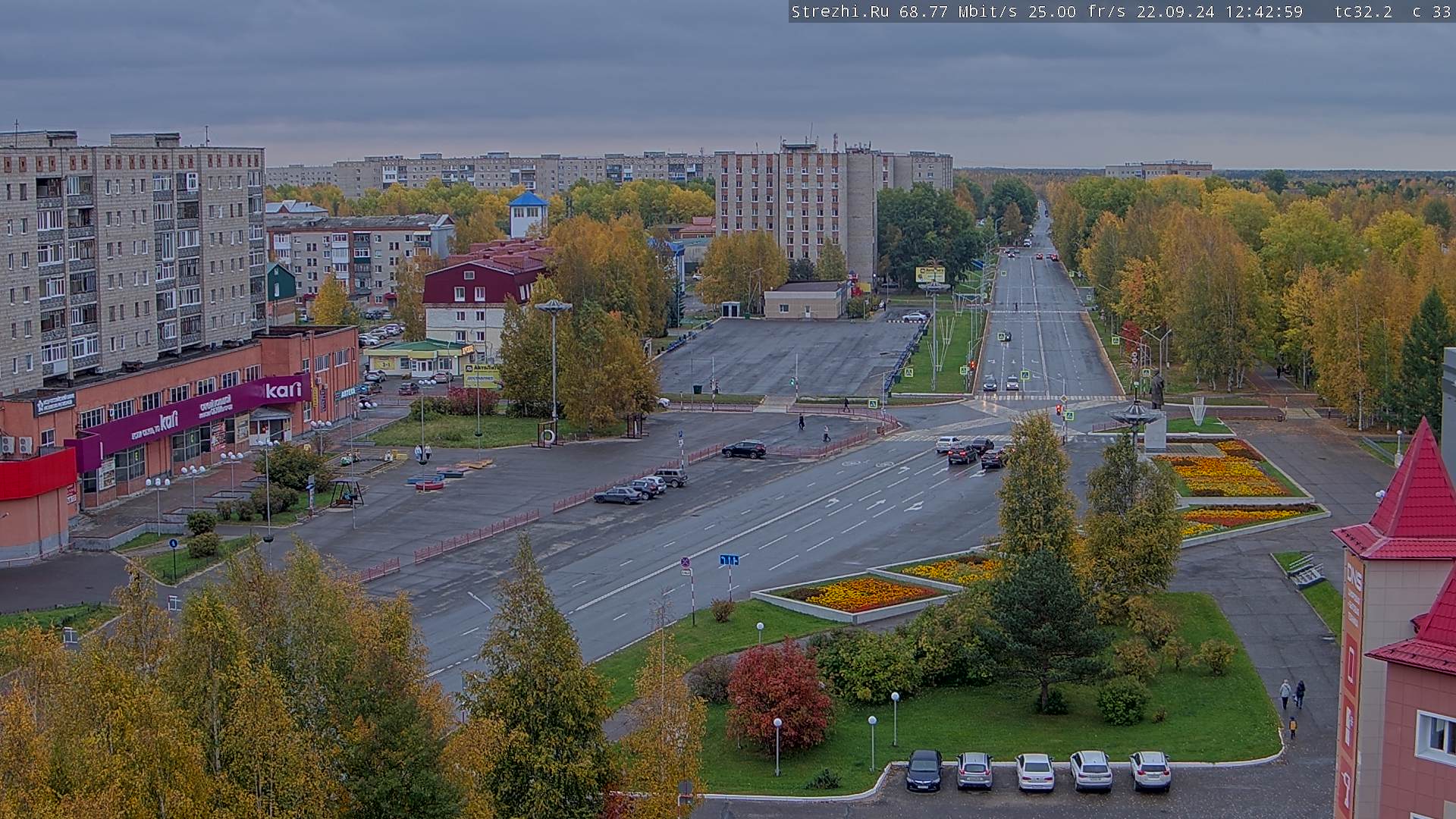The image size is (1456, 819).
Task: Click the time stamp 12:42:59
Action: point(1263,11)
